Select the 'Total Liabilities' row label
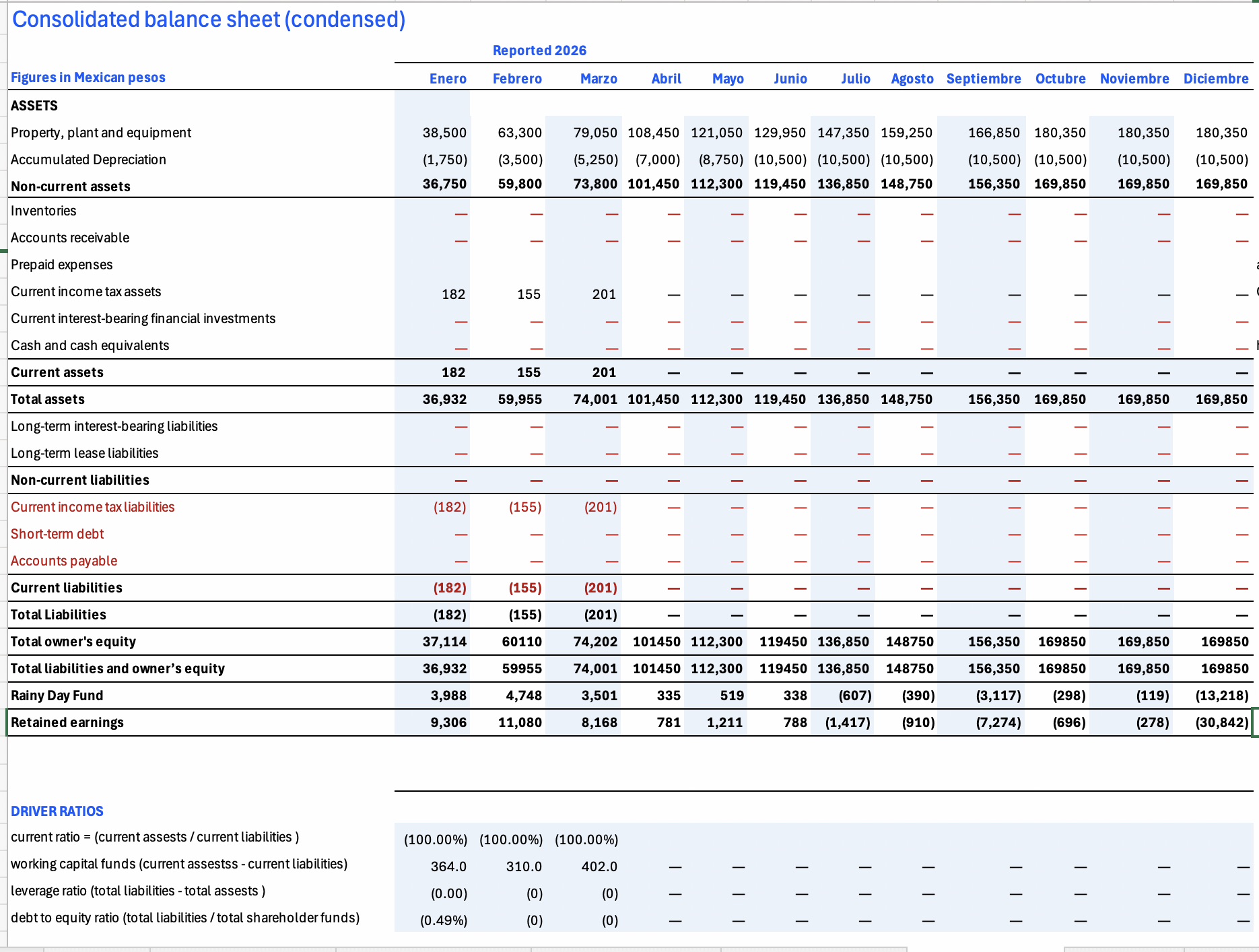 pos(59,615)
